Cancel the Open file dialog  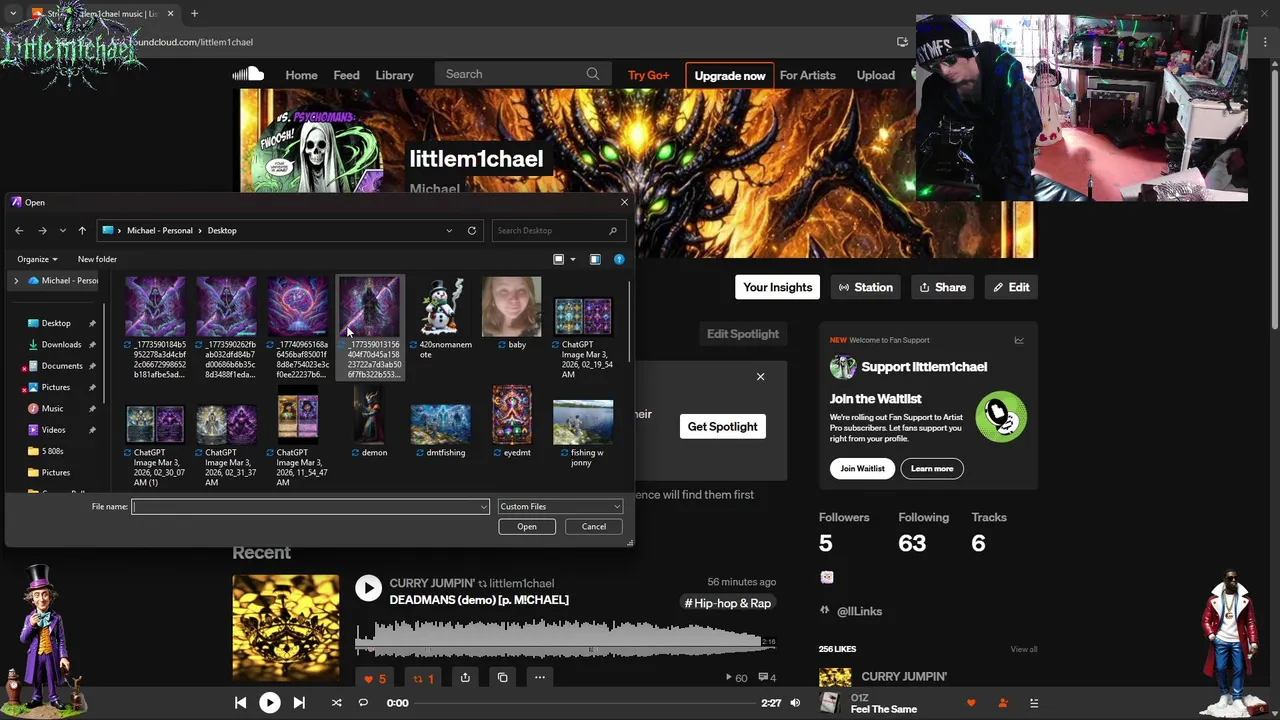pos(594,527)
